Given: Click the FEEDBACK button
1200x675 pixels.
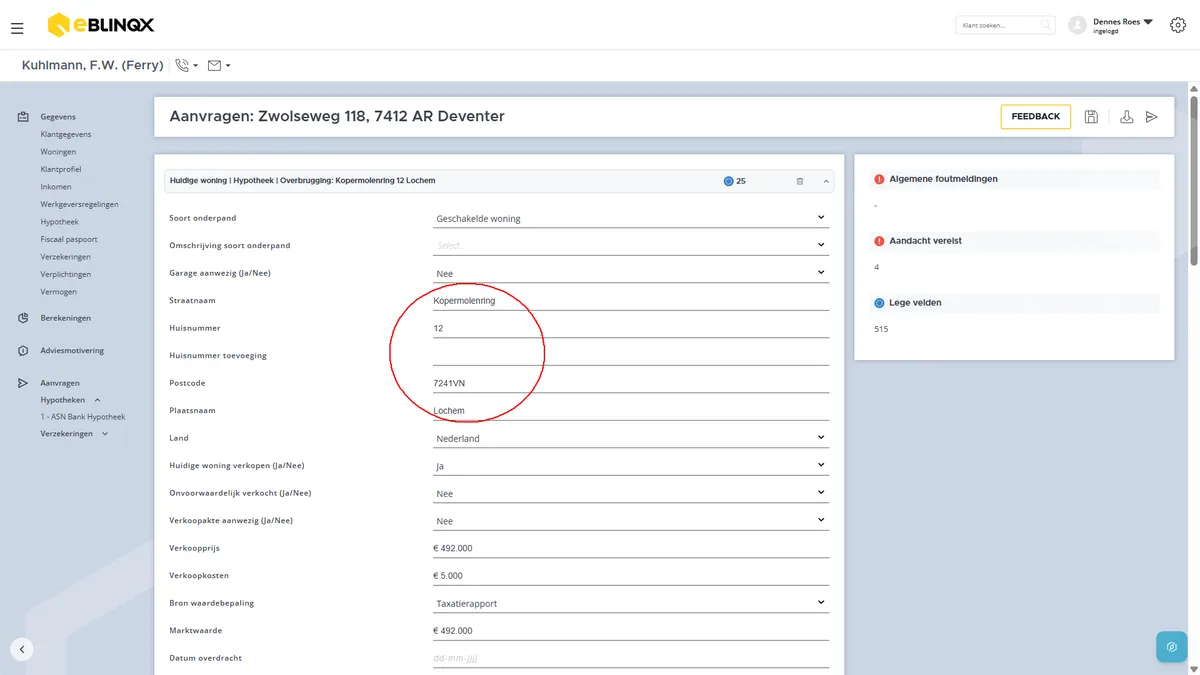Looking at the screenshot, I should (x=1035, y=117).
